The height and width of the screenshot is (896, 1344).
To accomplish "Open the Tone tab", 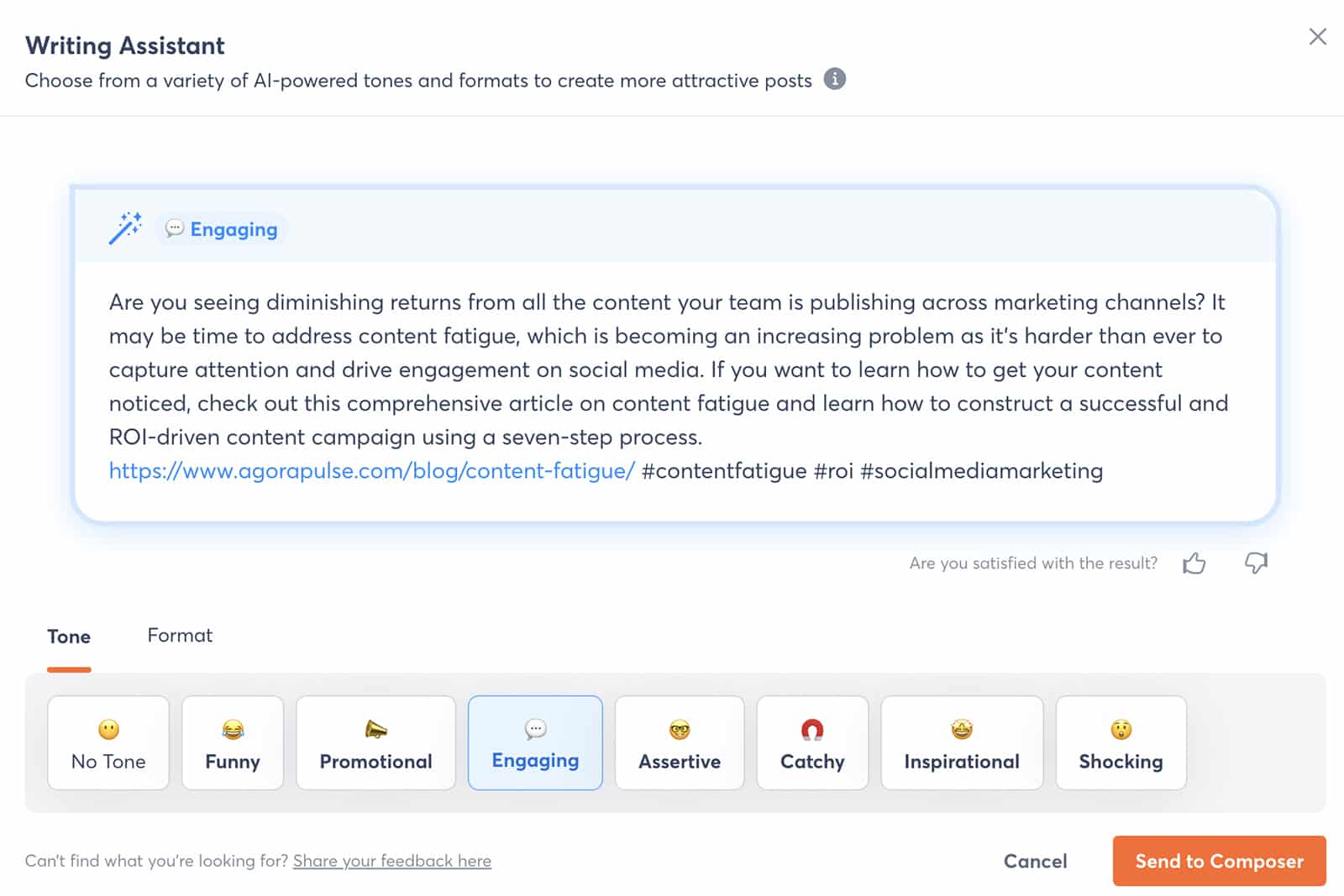I will point(69,637).
